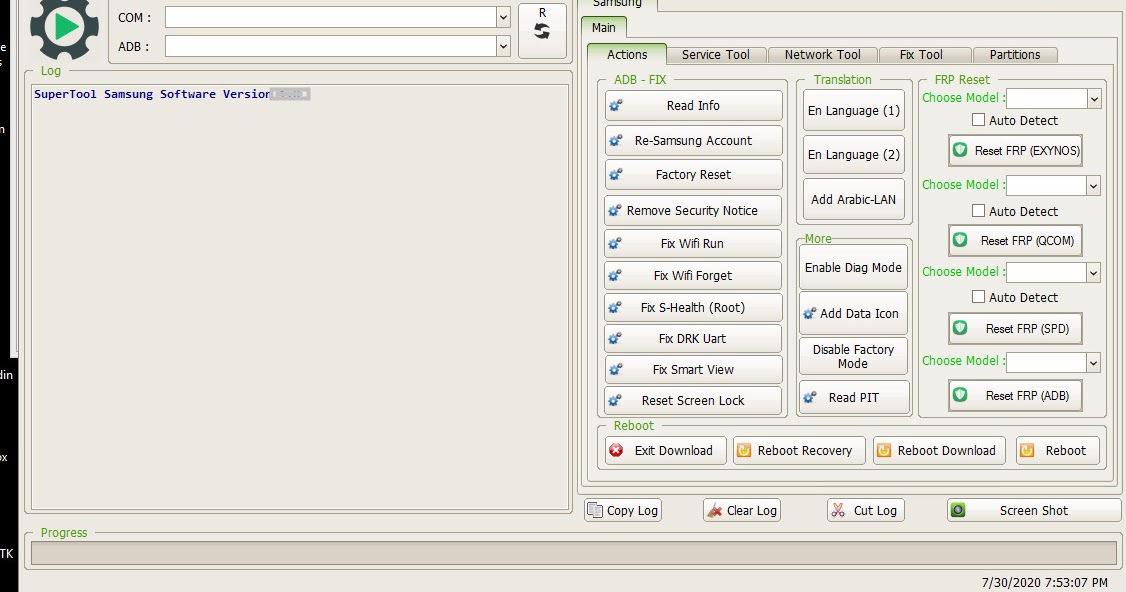Select the Actions tab
Screen dimensions: 1126x592
coord(627,55)
